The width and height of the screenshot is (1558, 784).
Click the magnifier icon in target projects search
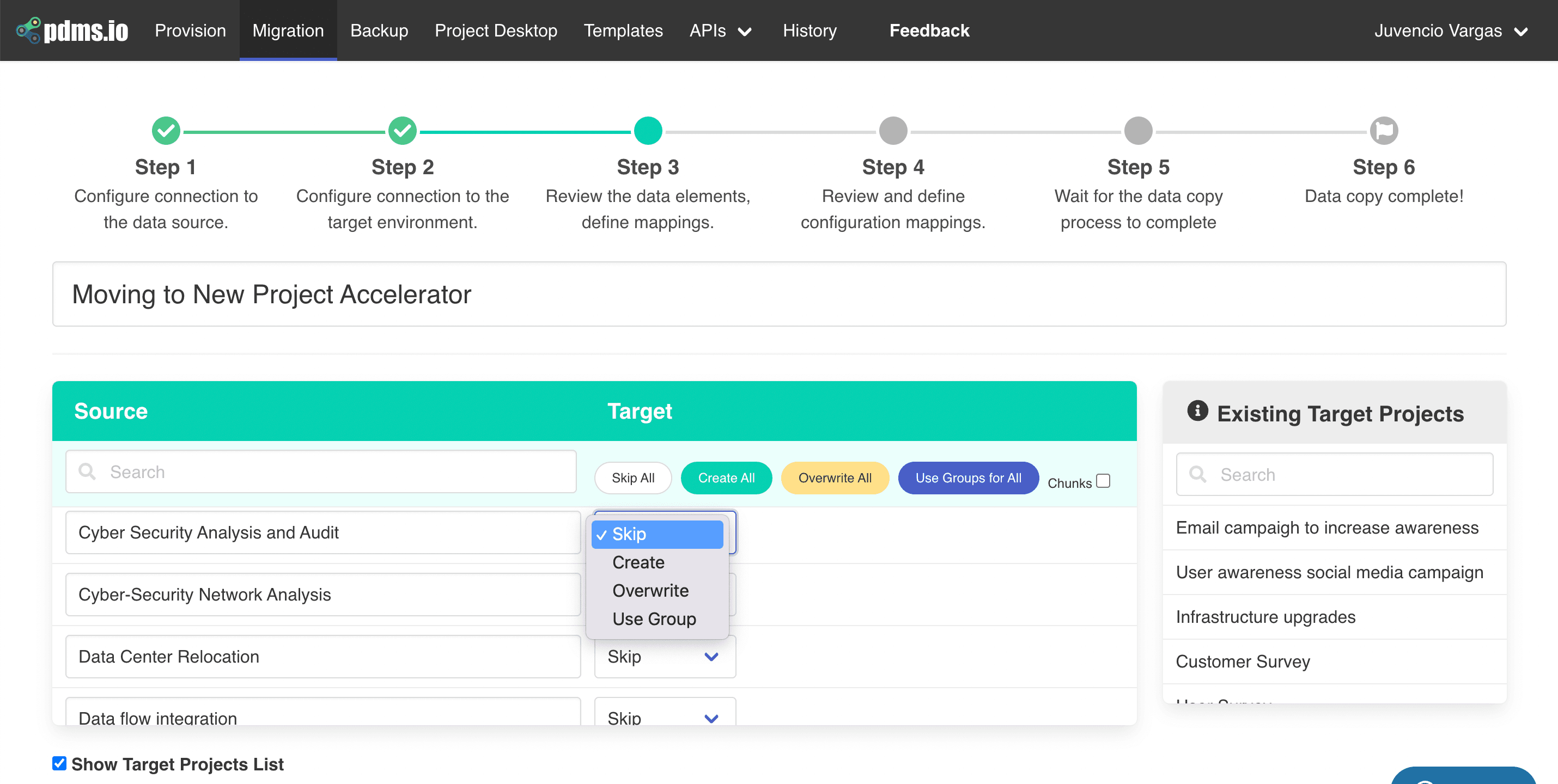tap(1197, 475)
